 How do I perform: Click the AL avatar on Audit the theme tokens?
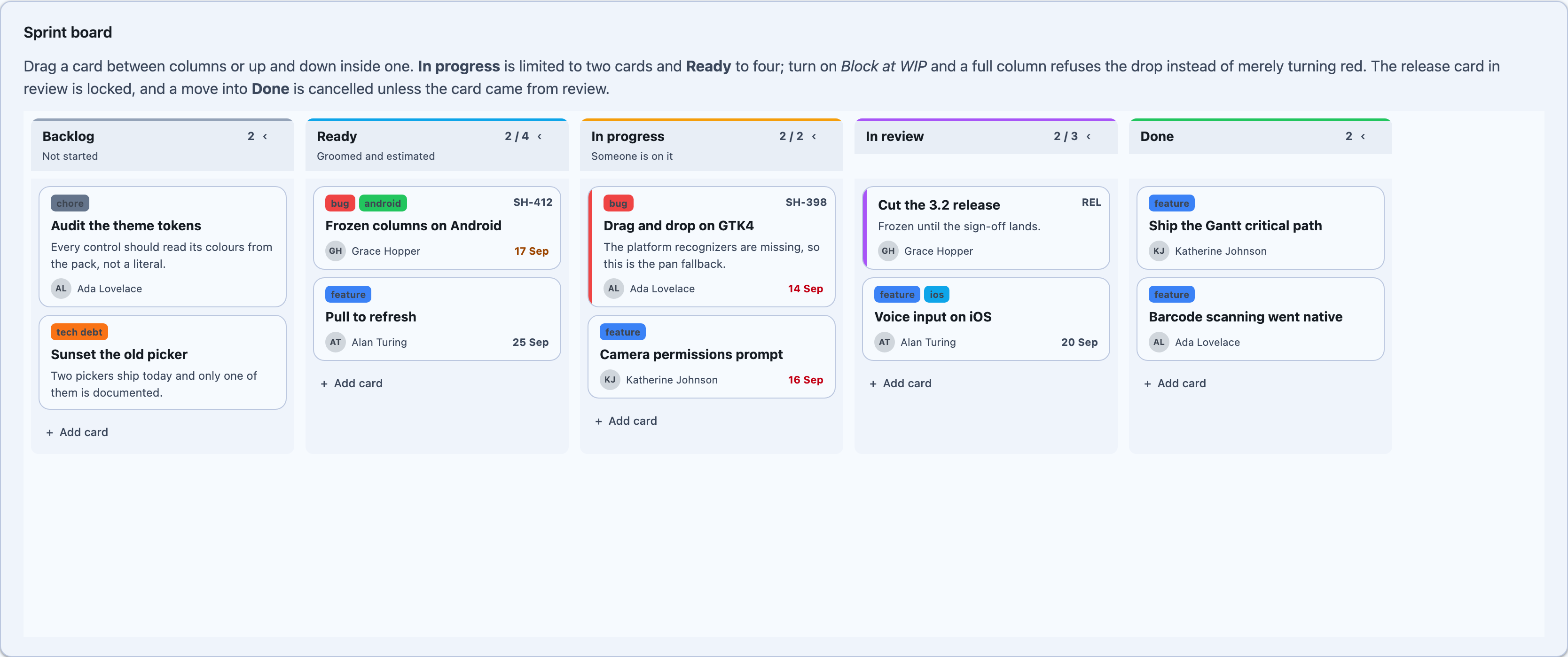click(61, 289)
